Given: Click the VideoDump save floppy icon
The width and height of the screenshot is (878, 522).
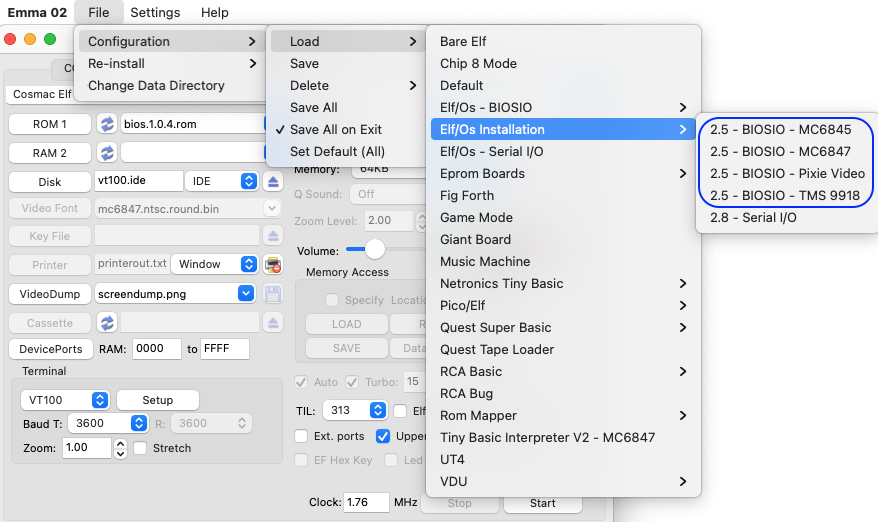Looking at the screenshot, I should (273, 293).
